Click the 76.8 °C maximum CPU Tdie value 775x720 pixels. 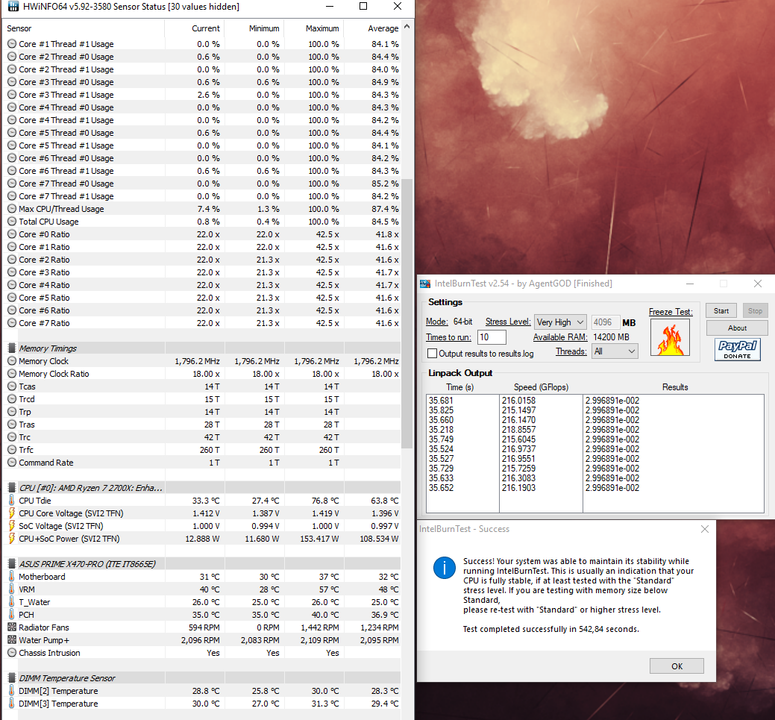point(323,501)
